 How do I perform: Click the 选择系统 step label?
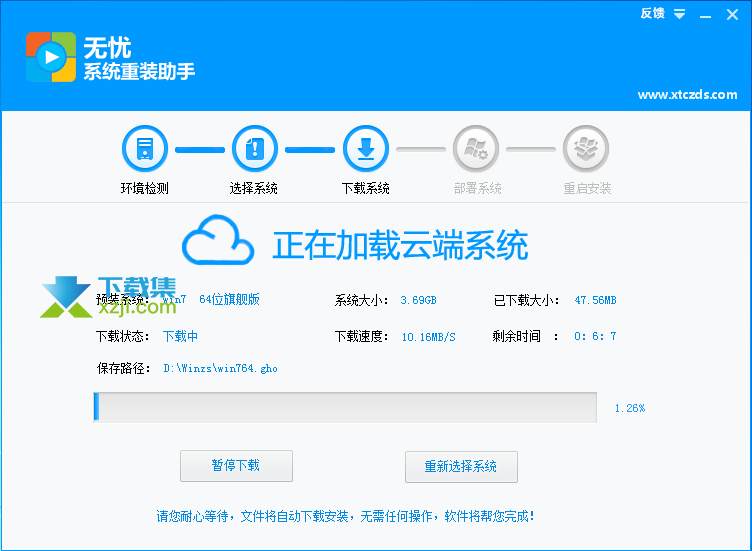click(254, 188)
